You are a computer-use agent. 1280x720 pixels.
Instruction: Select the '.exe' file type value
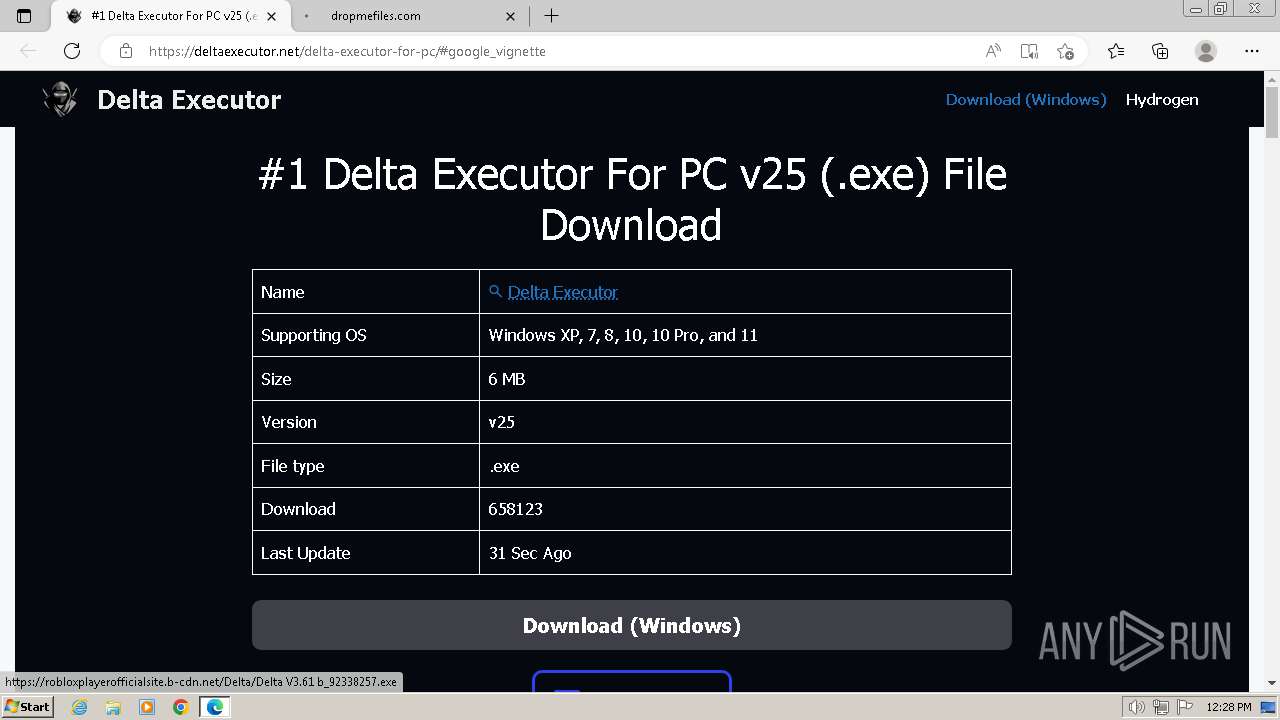coord(504,466)
